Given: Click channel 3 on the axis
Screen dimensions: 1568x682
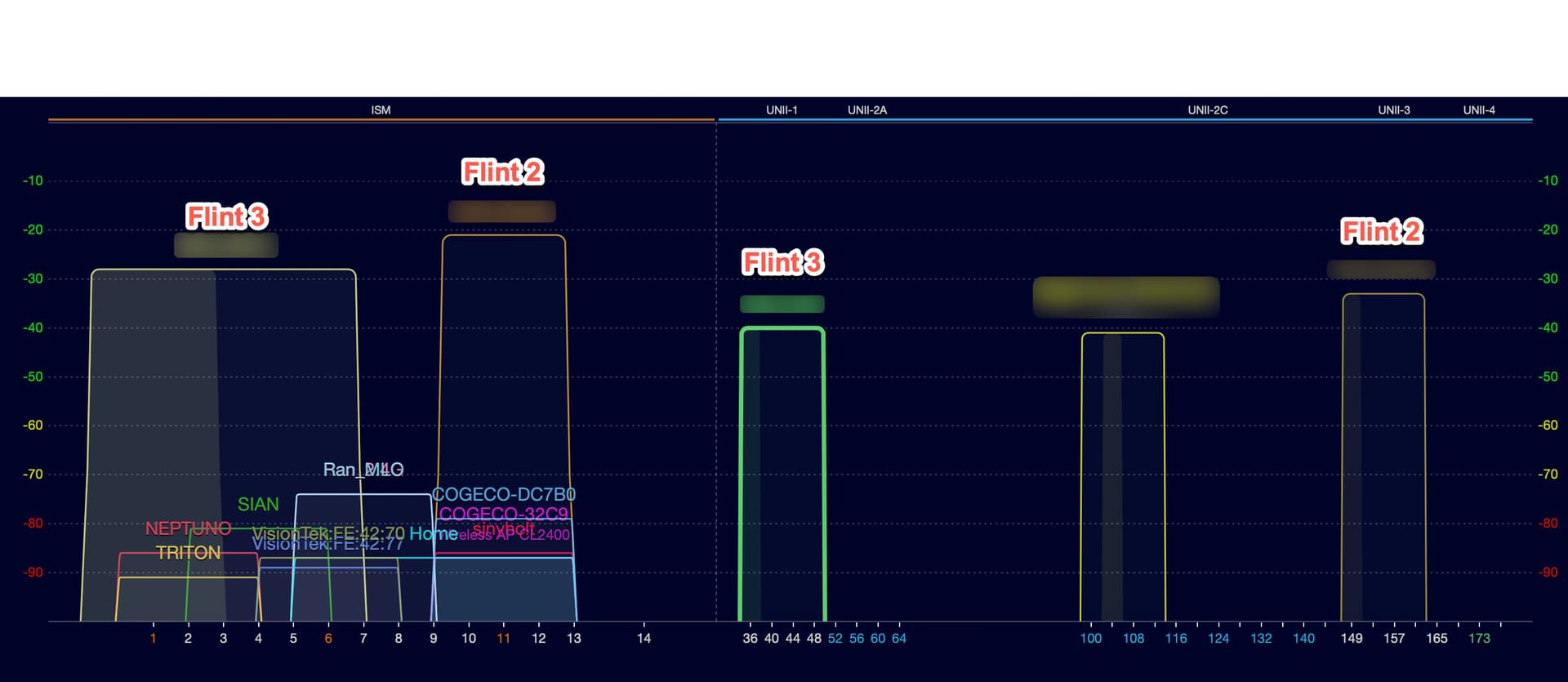Looking at the screenshot, I should click(x=223, y=639).
